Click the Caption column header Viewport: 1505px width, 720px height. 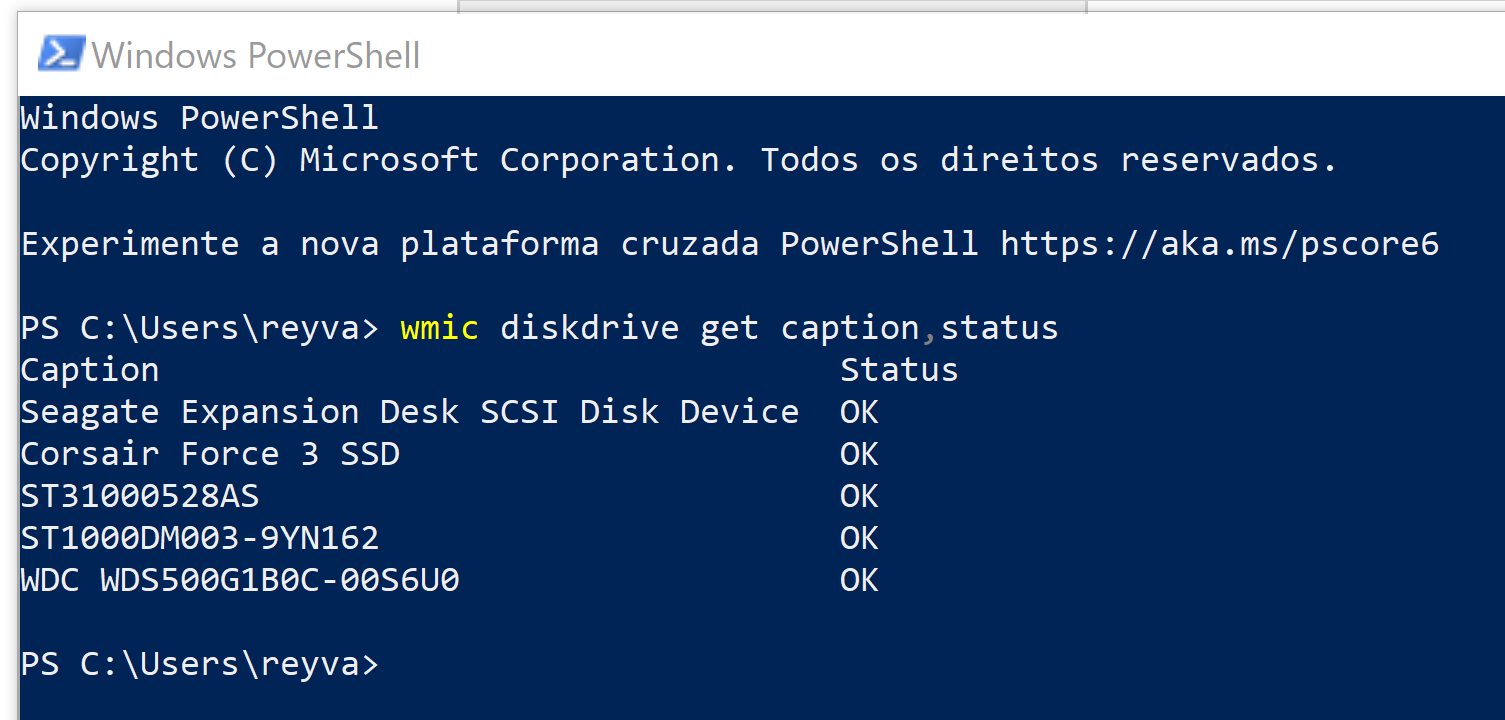[90, 371]
